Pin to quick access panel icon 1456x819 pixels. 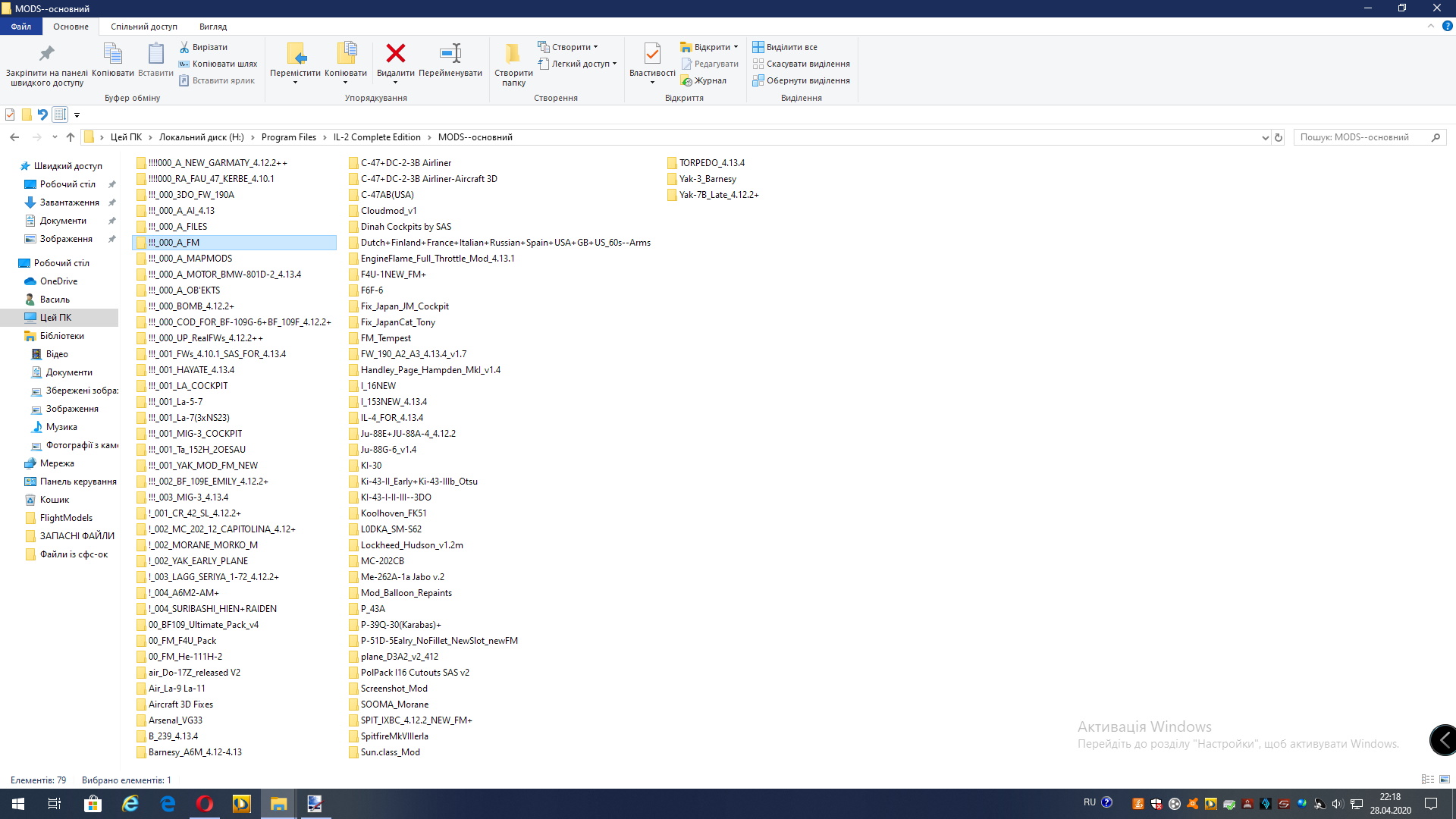[46, 53]
